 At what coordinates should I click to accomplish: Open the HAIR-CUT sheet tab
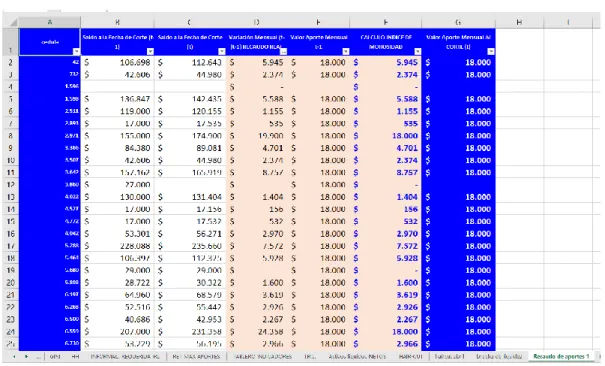pyautogui.click(x=411, y=356)
